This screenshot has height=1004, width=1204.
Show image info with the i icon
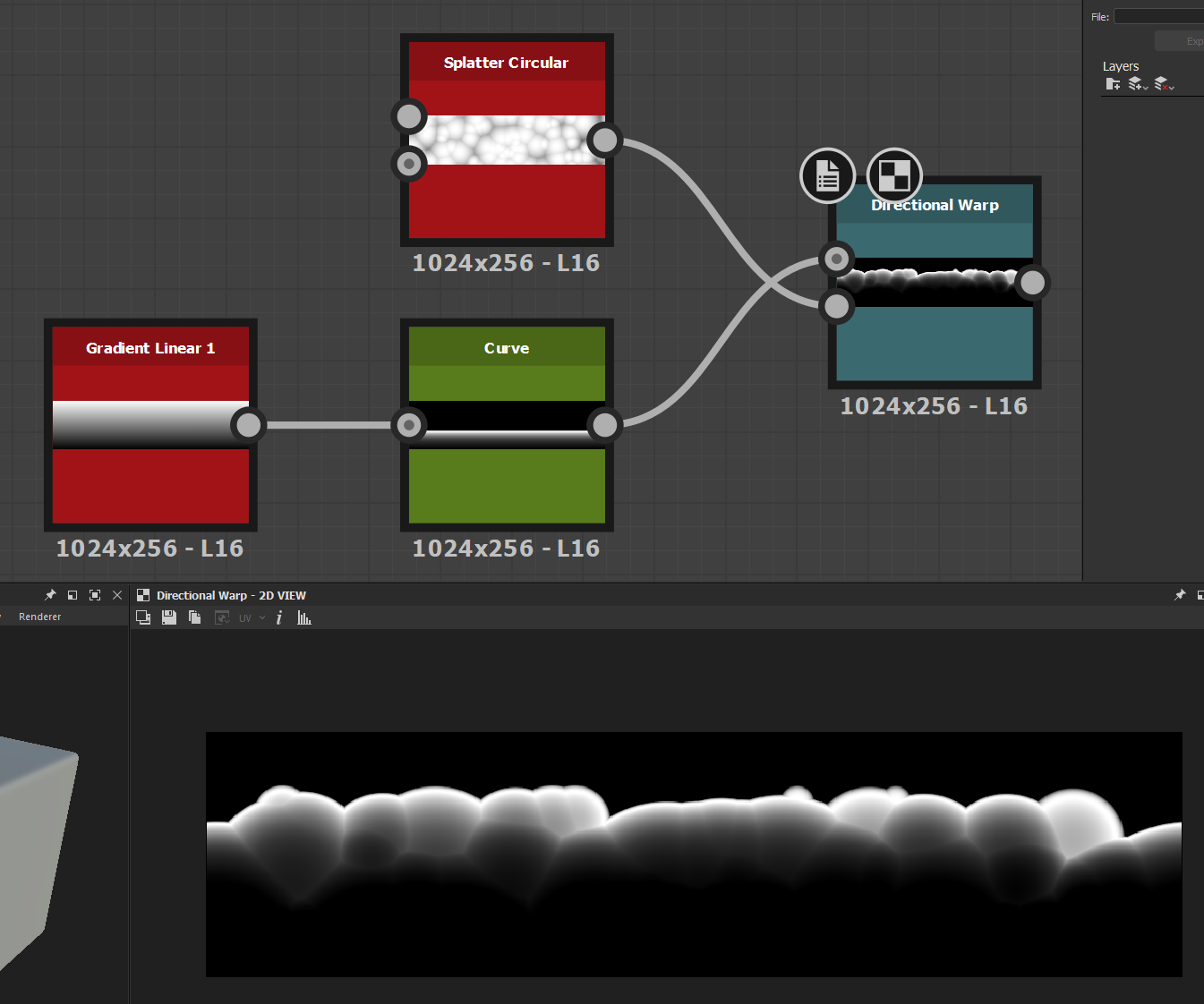[x=279, y=617]
